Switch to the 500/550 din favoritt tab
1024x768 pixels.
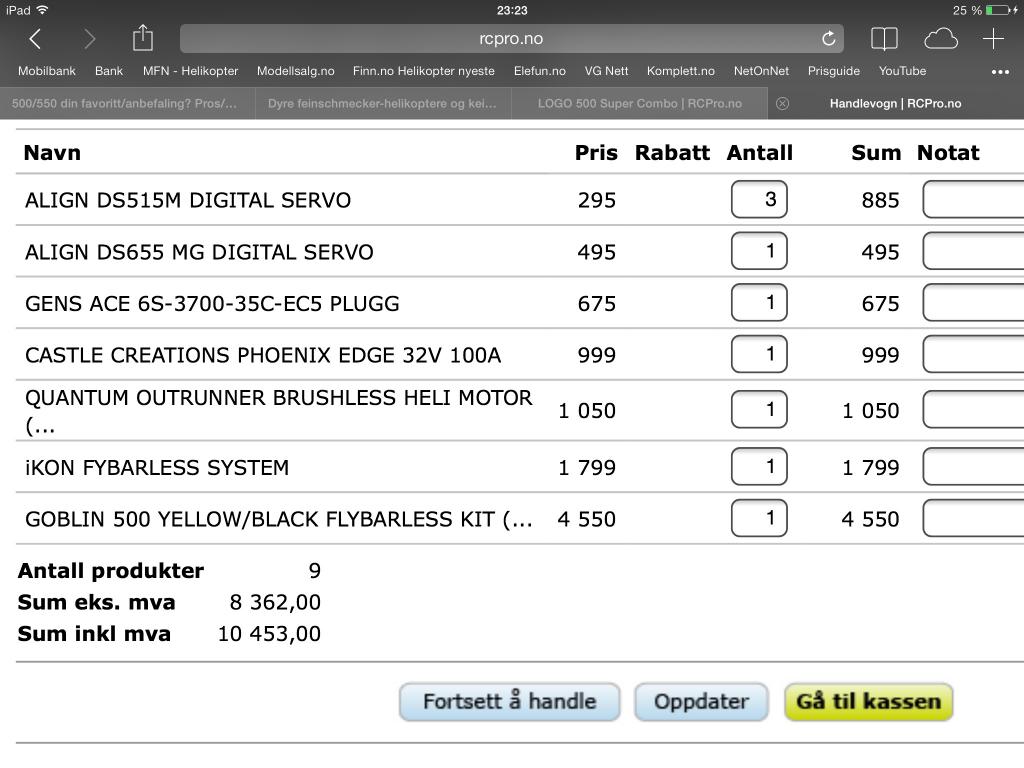click(x=125, y=104)
